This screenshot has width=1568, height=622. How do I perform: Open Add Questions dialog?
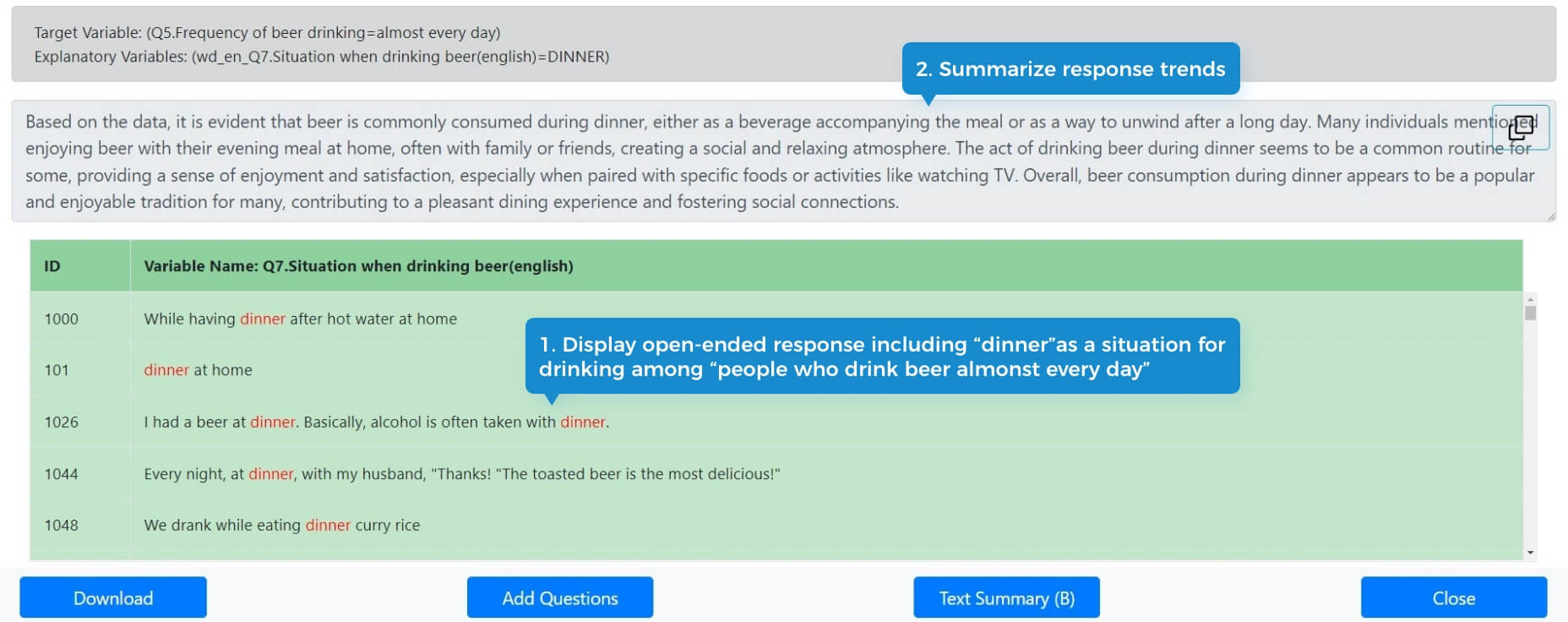tap(560, 597)
